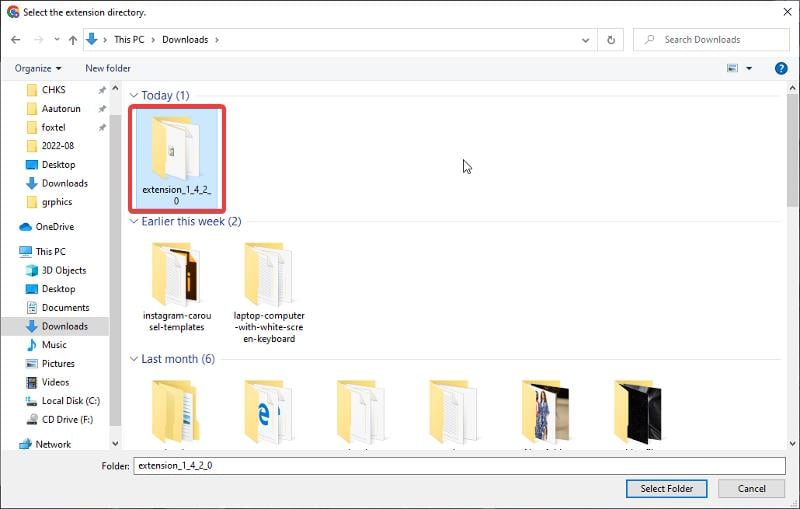Create a New folder
This screenshot has height=509, width=800.
click(108, 68)
